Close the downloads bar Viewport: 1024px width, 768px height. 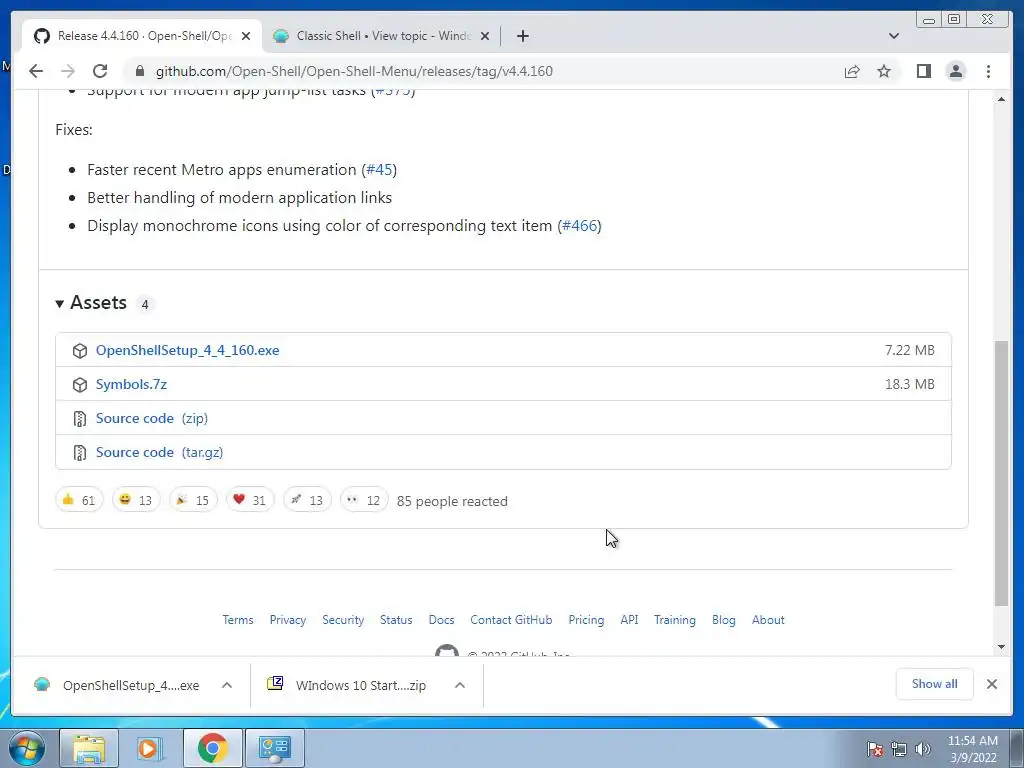[x=992, y=684]
